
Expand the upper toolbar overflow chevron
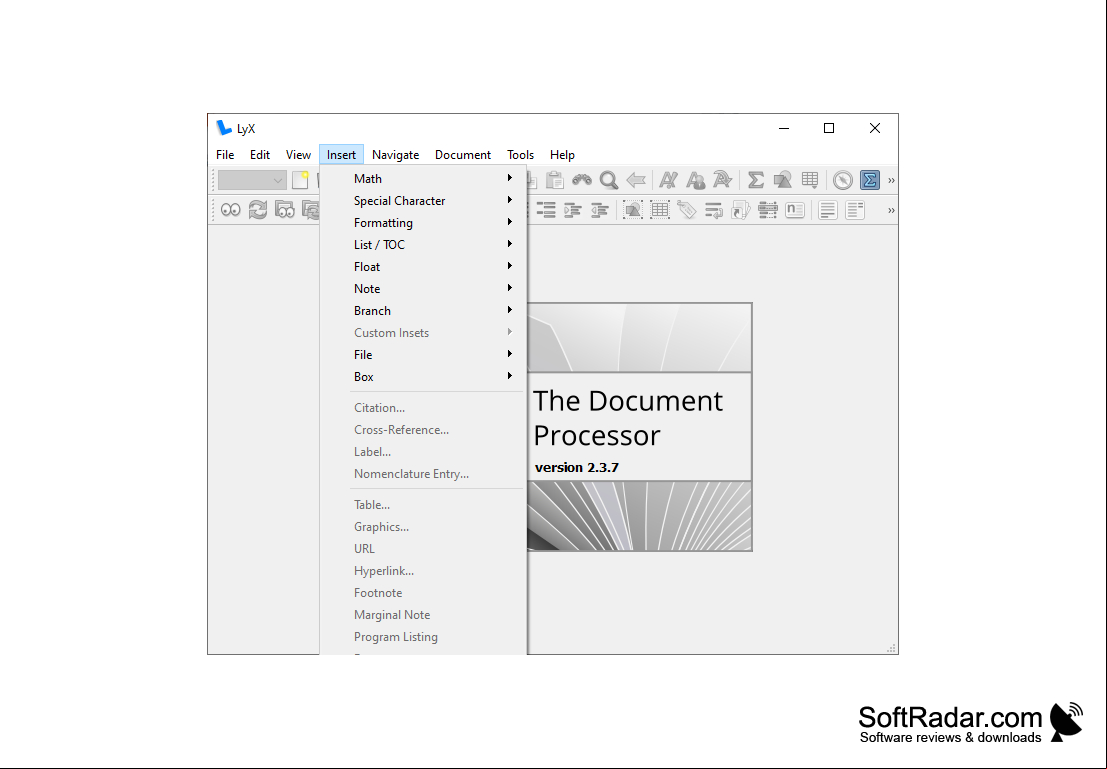tap(891, 180)
